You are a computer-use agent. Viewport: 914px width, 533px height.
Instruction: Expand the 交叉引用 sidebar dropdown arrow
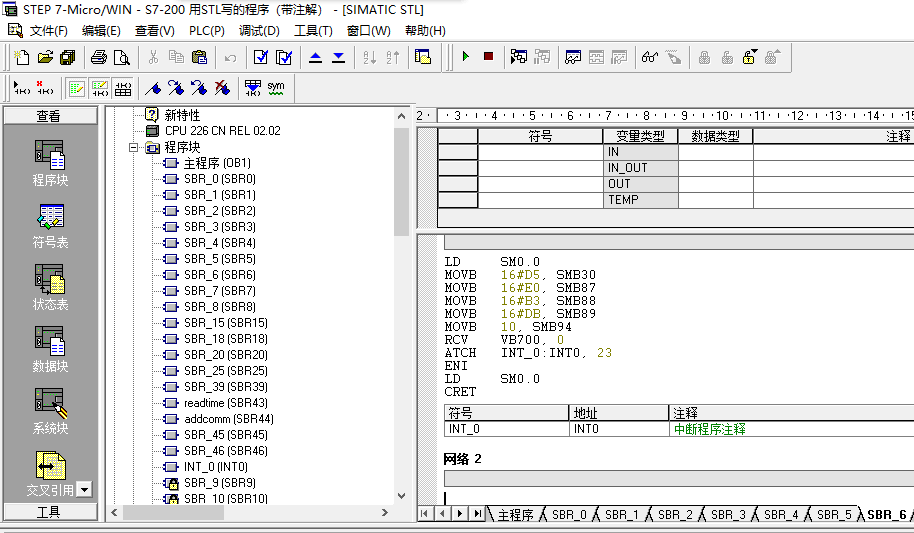coord(84,489)
